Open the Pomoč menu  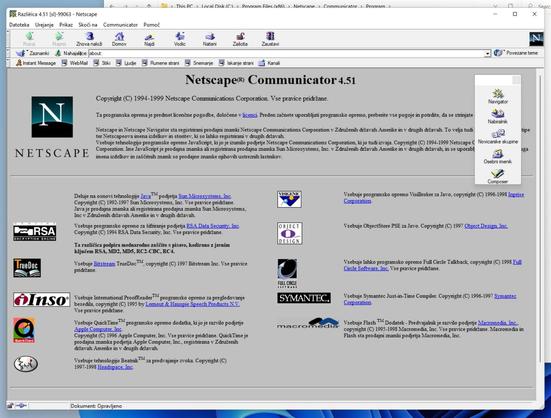[x=151, y=25]
